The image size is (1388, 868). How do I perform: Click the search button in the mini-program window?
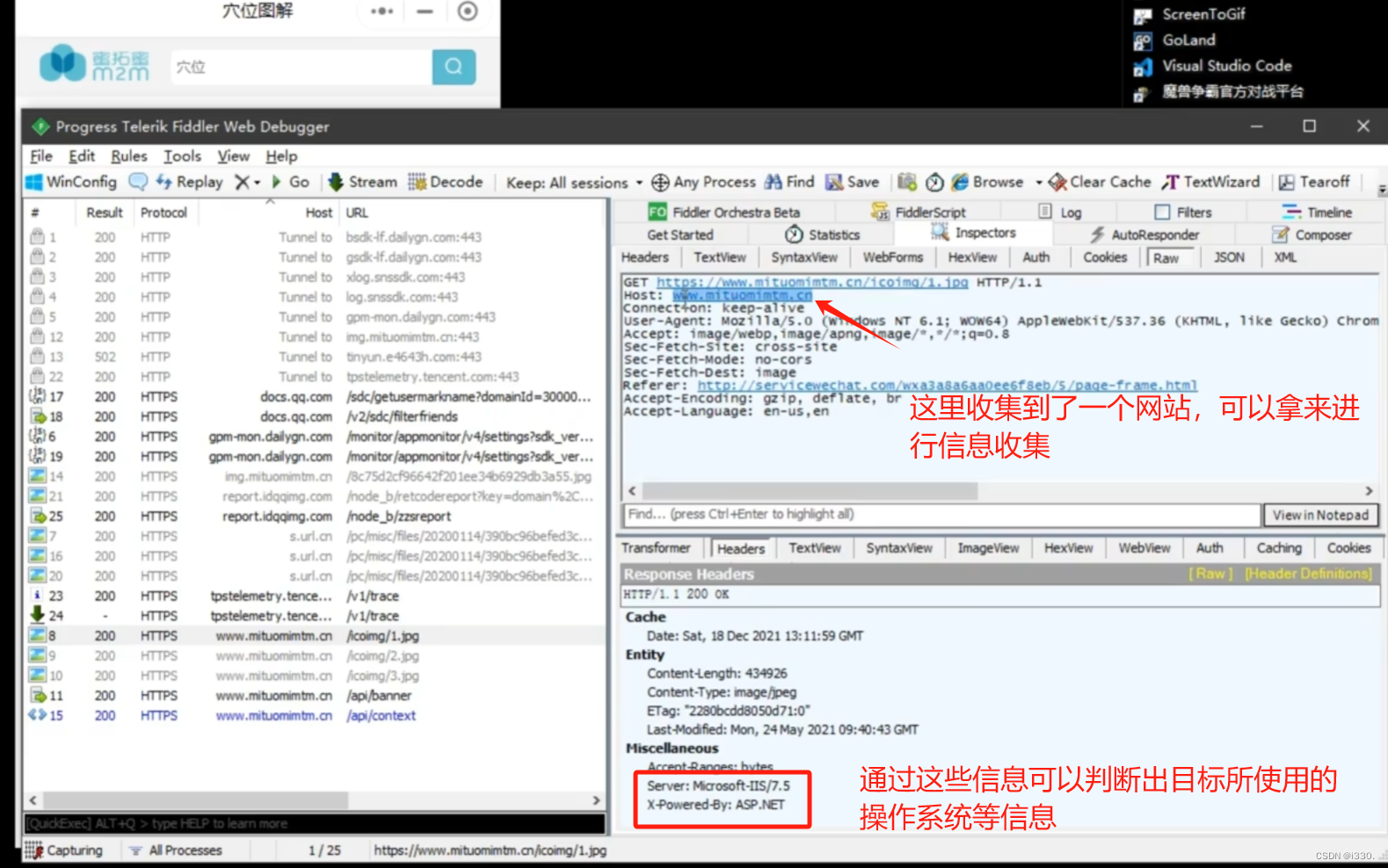(454, 67)
